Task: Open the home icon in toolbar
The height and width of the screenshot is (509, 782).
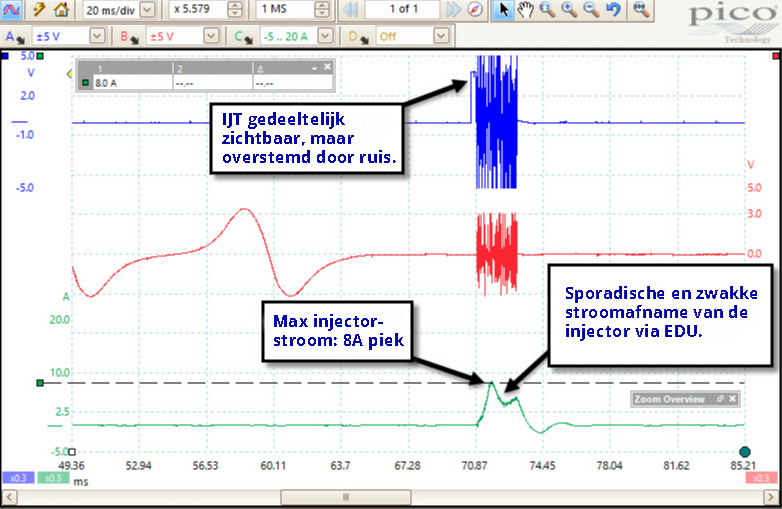Action: tap(61, 9)
